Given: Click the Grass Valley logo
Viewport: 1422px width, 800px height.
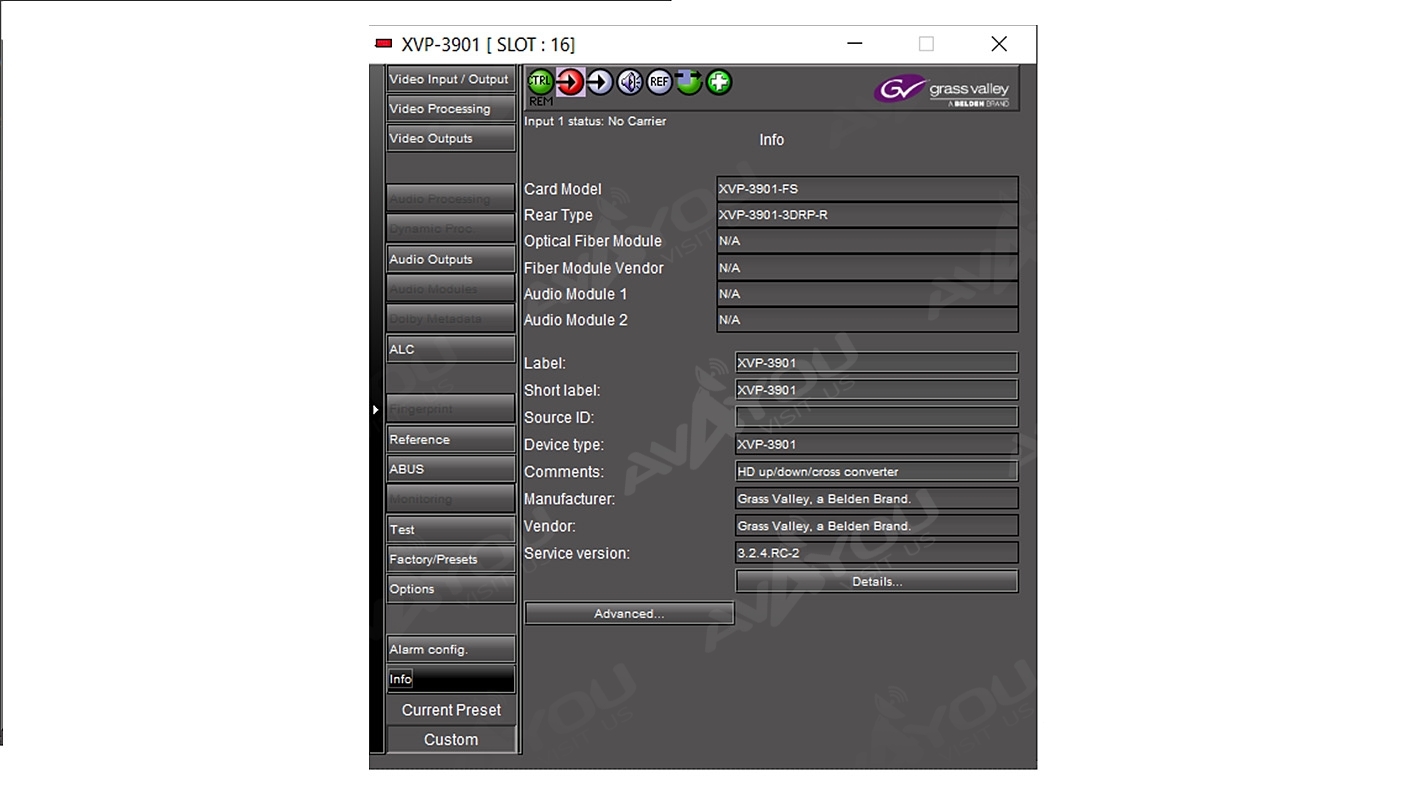Looking at the screenshot, I should click(x=942, y=90).
